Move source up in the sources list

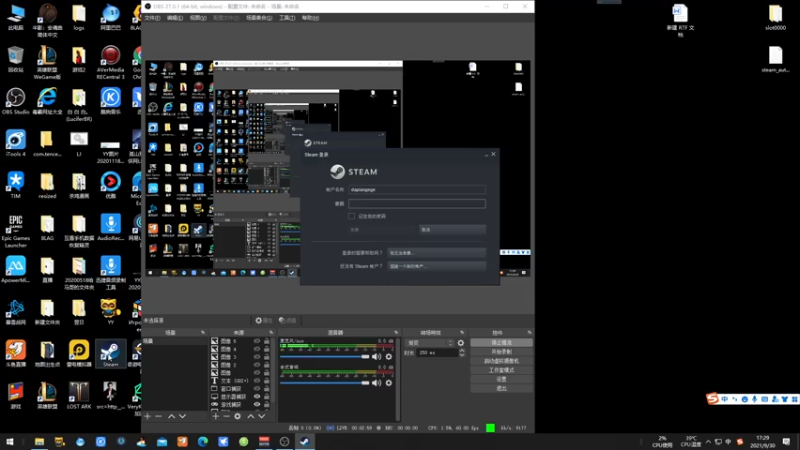[251, 416]
